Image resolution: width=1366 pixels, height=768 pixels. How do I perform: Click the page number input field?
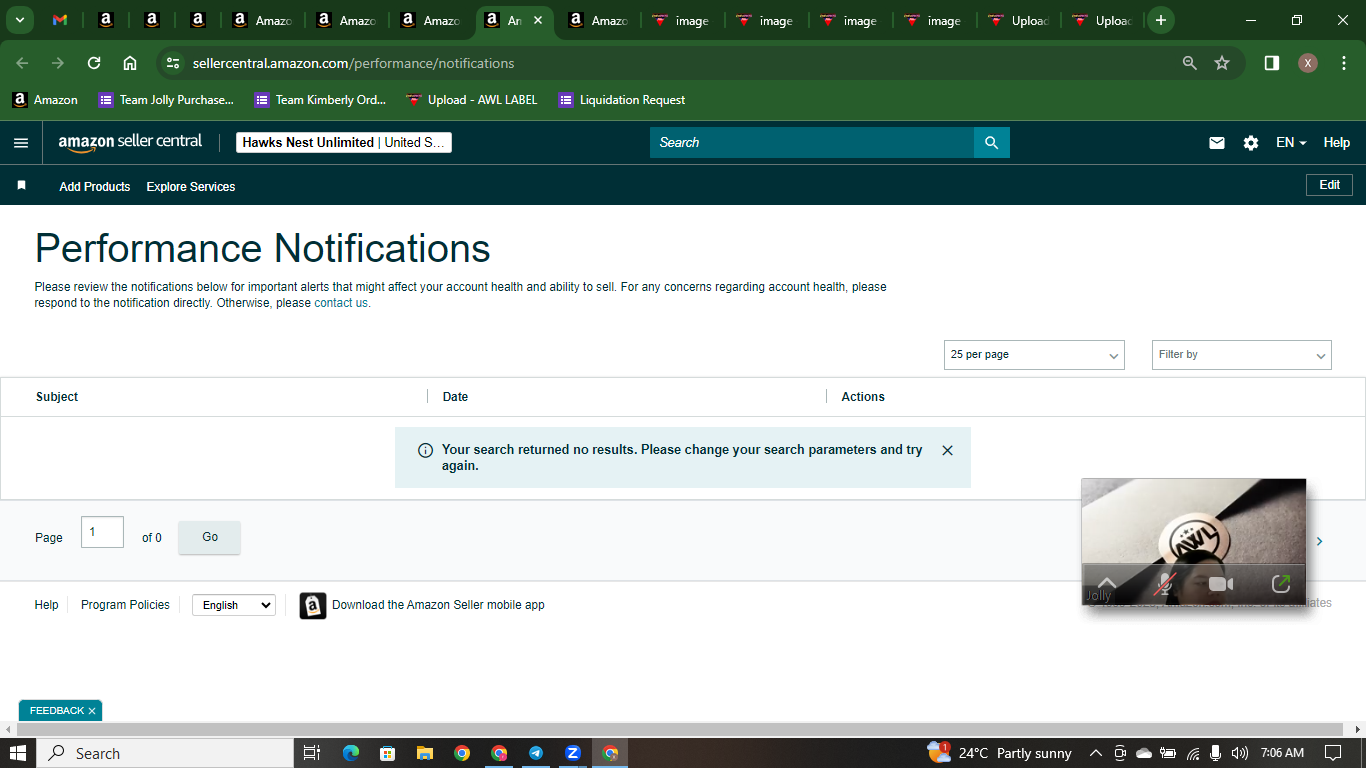pos(102,532)
